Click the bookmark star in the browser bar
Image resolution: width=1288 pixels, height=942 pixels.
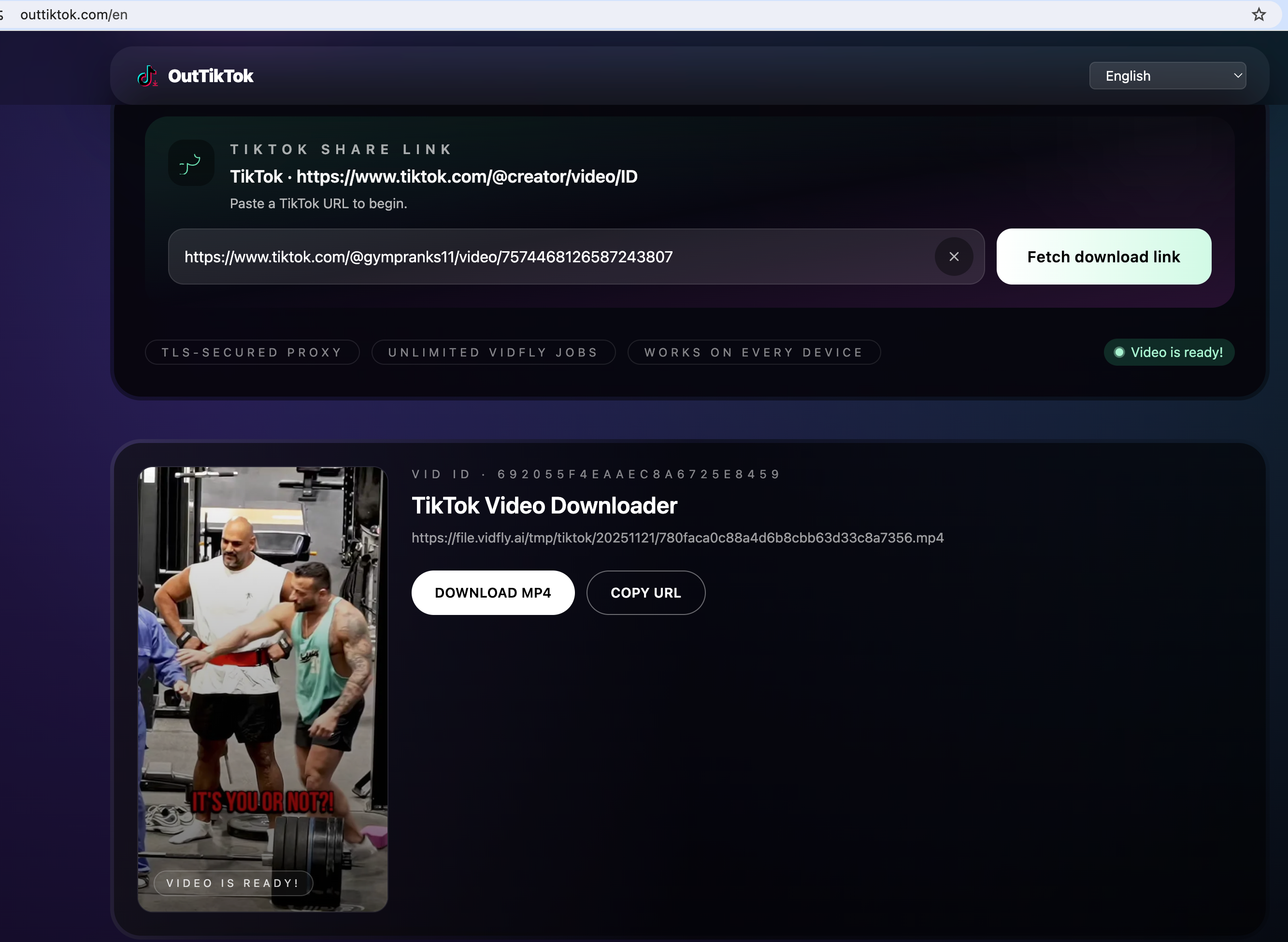tap(1259, 14)
